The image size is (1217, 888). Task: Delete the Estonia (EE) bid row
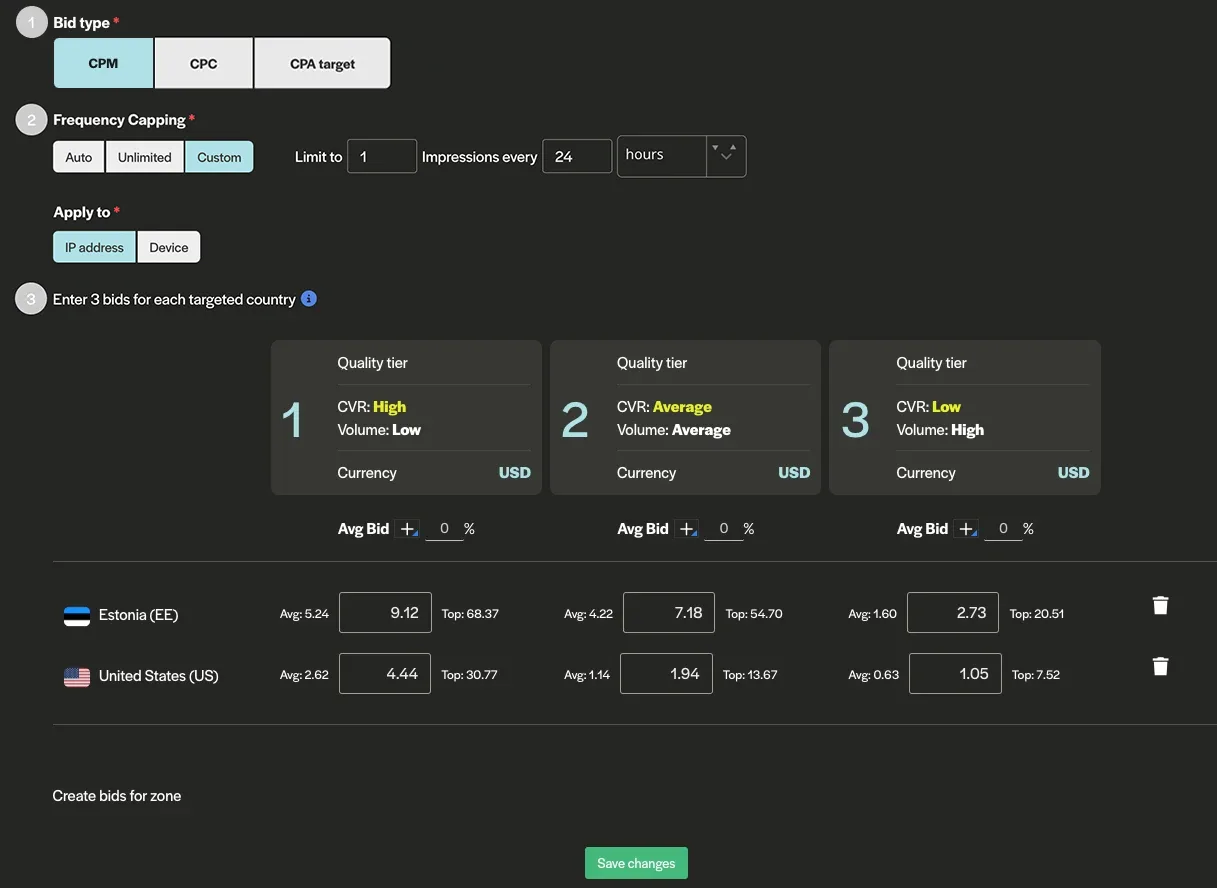tap(1160, 605)
